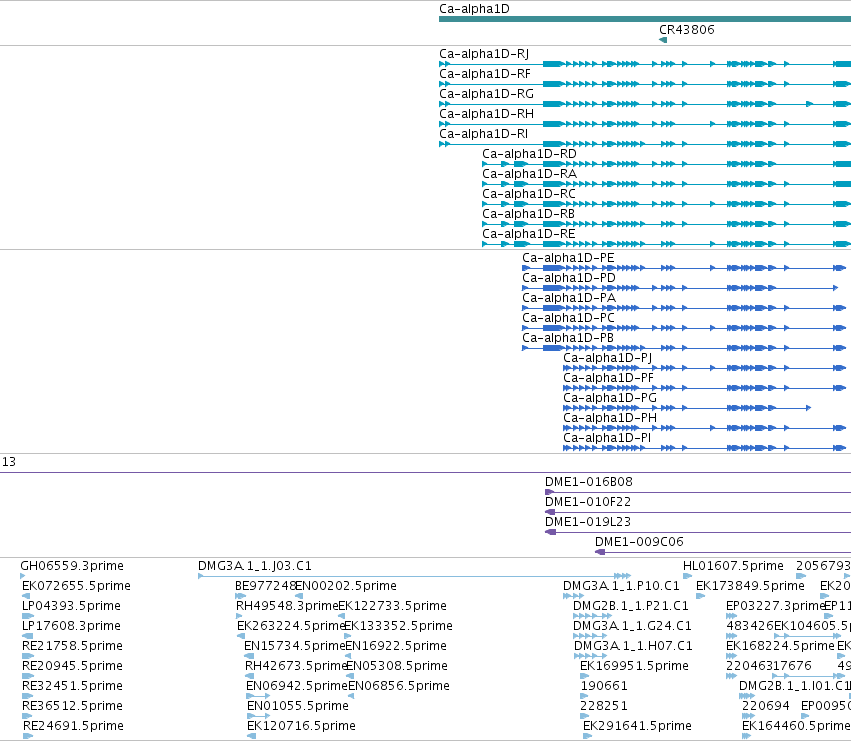Open EST EK263224.5prime
The height and width of the screenshot is (741, 851).
coord(291,626)
